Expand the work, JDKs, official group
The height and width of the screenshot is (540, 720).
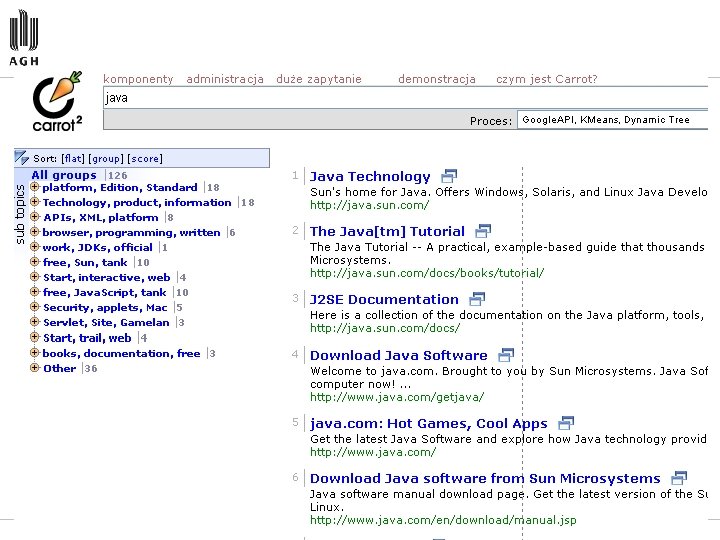[x=35, y=247]
